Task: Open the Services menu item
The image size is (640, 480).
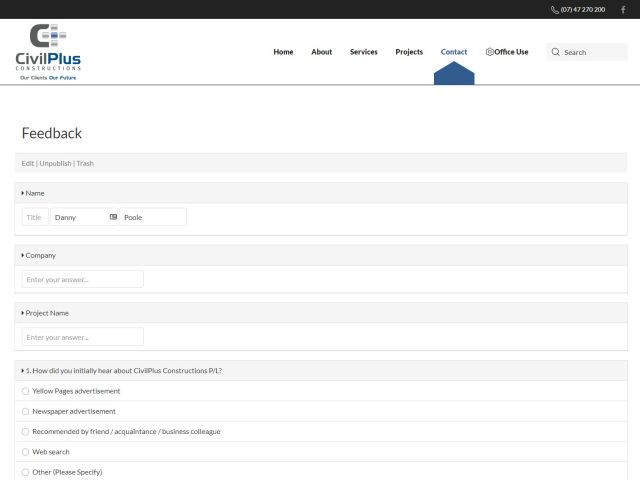Action: coord(364,52)
